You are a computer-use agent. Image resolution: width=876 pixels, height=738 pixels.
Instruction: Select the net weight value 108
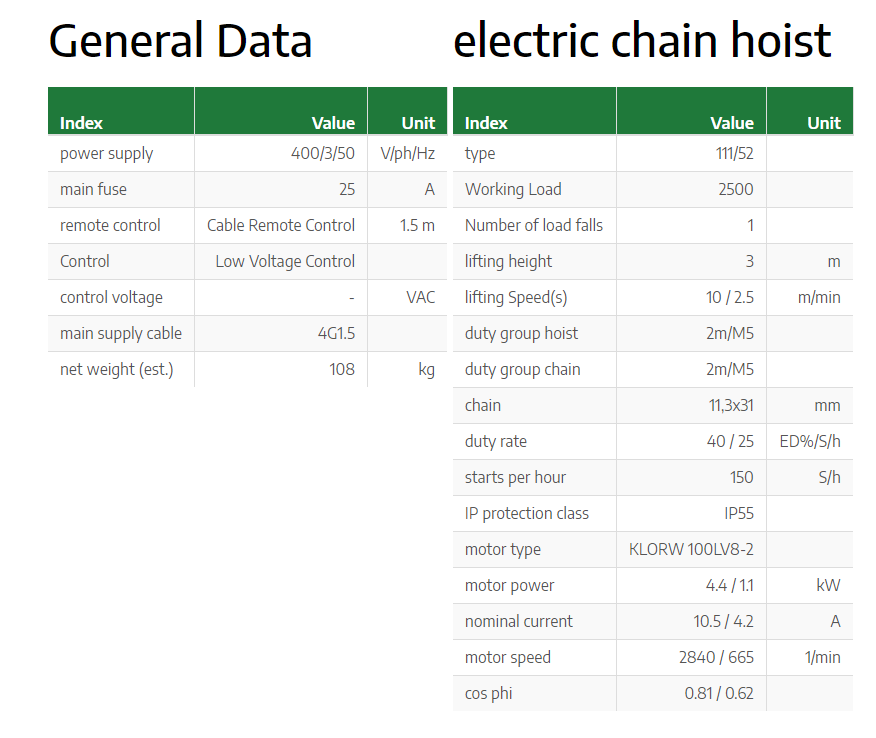[341, 369]
